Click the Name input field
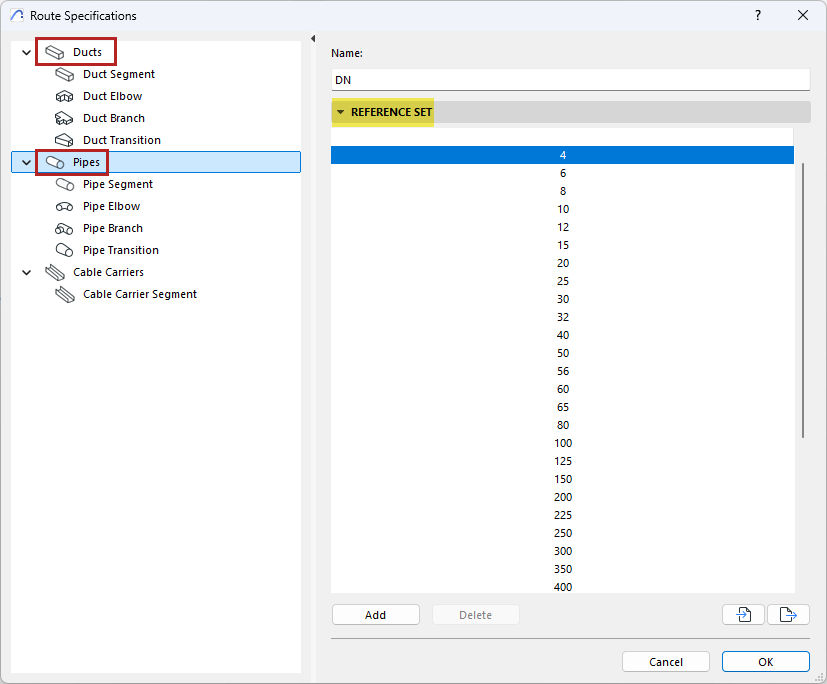The width and height of the screenshot is (827, 684). 570,80
